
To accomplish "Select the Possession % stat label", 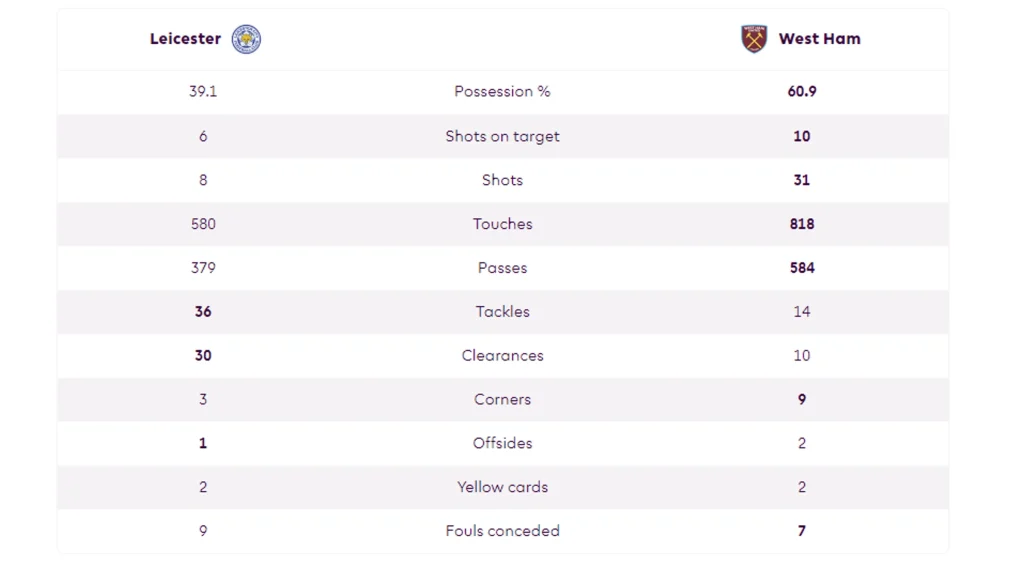I will [502, 91].
